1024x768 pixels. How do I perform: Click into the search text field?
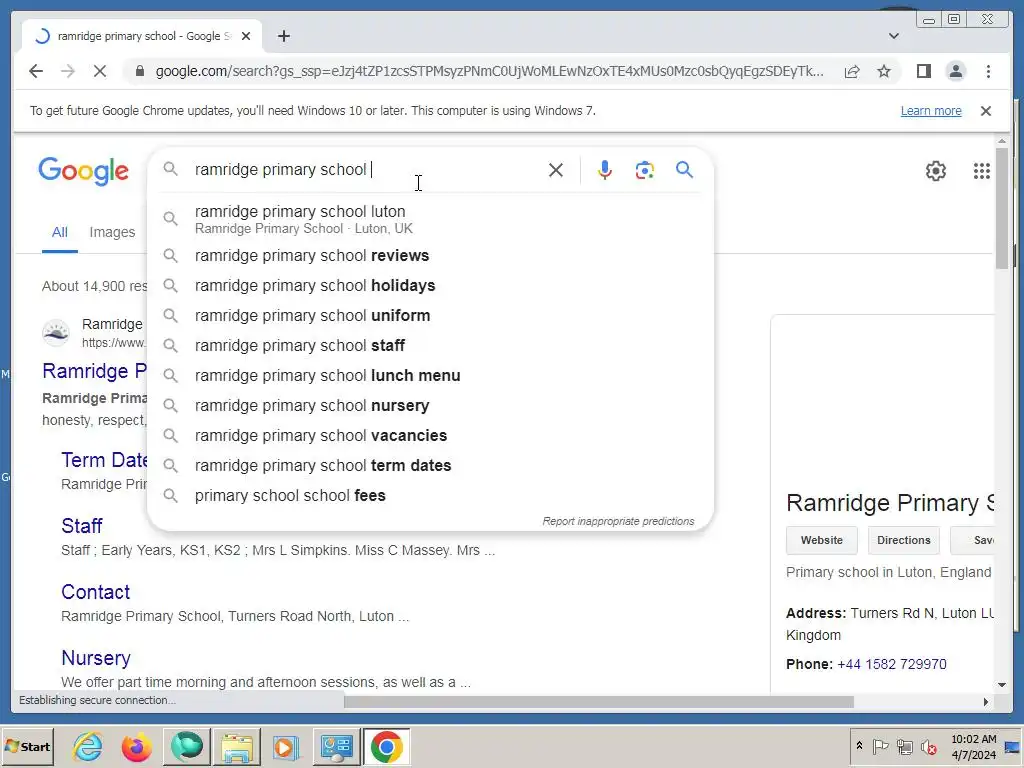coord(366,170)
